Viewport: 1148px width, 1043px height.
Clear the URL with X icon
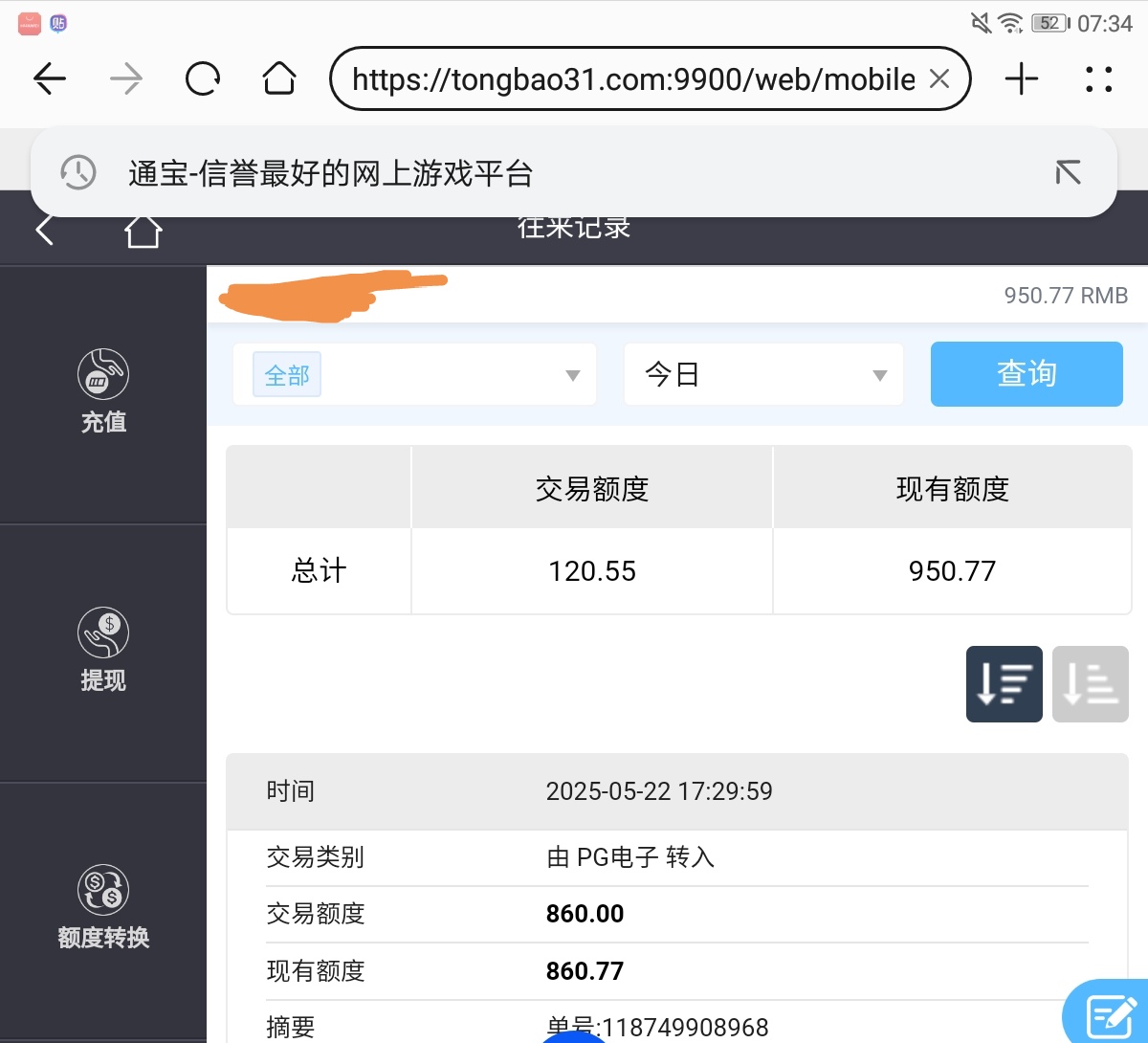coord(939,78)
